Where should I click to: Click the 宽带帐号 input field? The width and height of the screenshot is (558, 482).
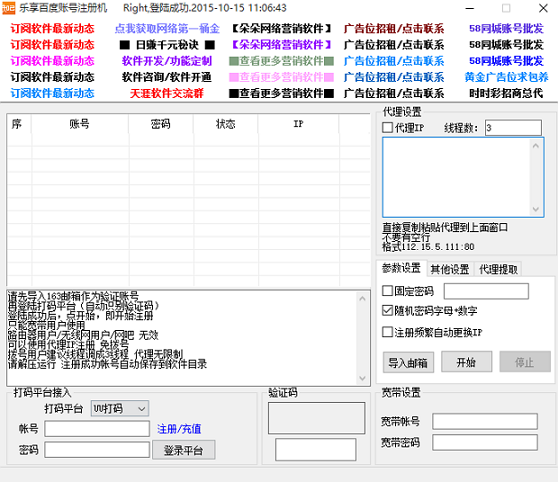point(485,421)
